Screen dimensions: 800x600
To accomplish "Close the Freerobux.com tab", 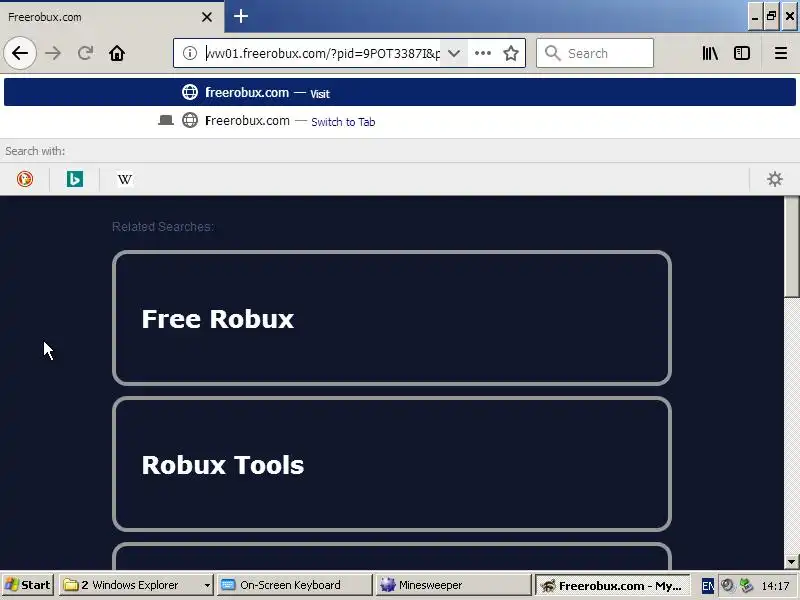I will click(207, 17).
